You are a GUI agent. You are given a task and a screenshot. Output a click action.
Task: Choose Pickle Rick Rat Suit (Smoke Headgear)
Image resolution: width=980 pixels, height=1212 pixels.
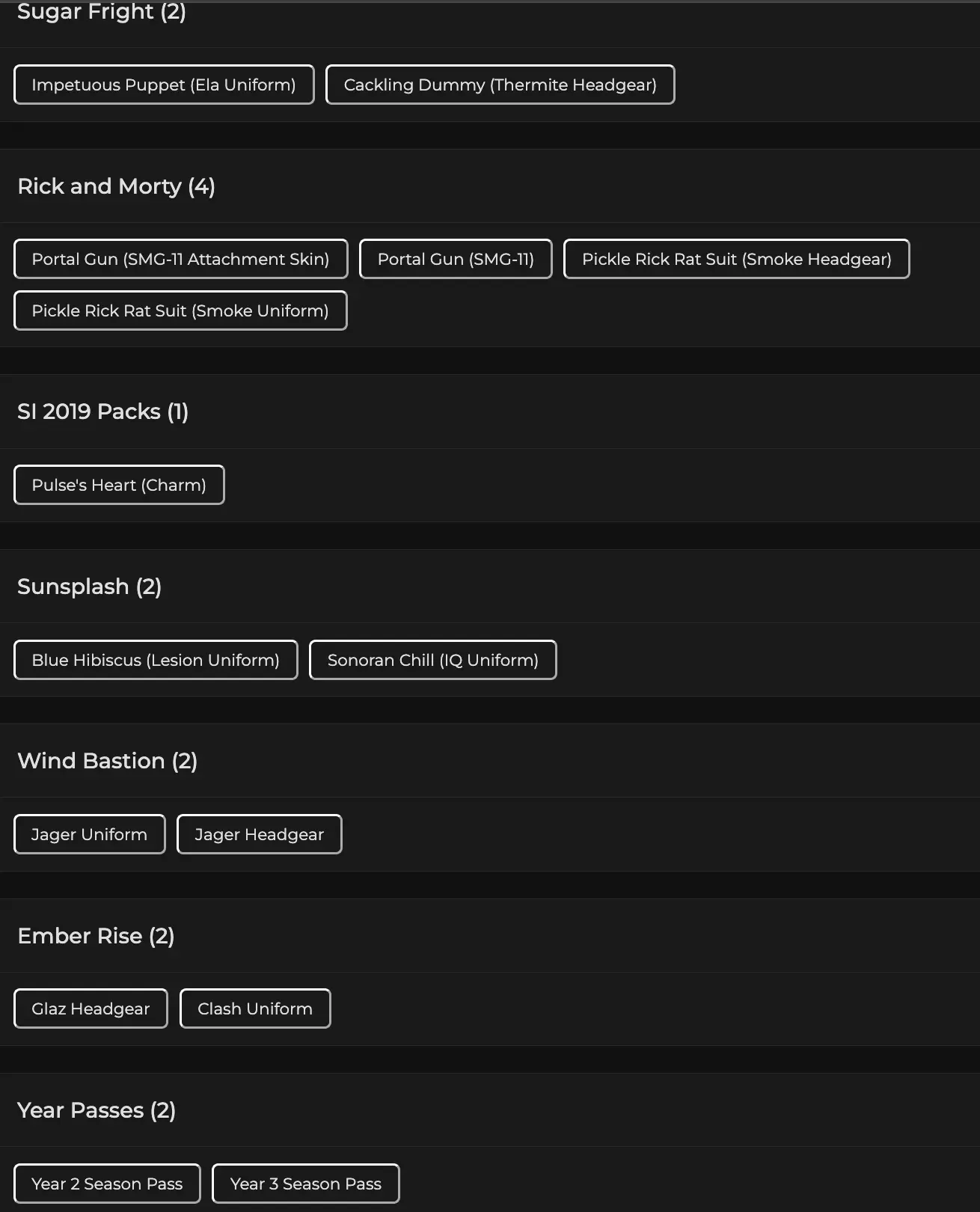[x=736, y=259]
